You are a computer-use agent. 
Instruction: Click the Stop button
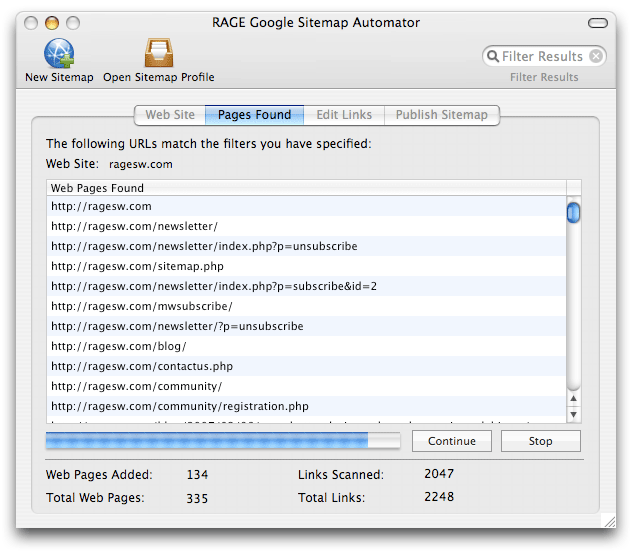click(541, 441)
